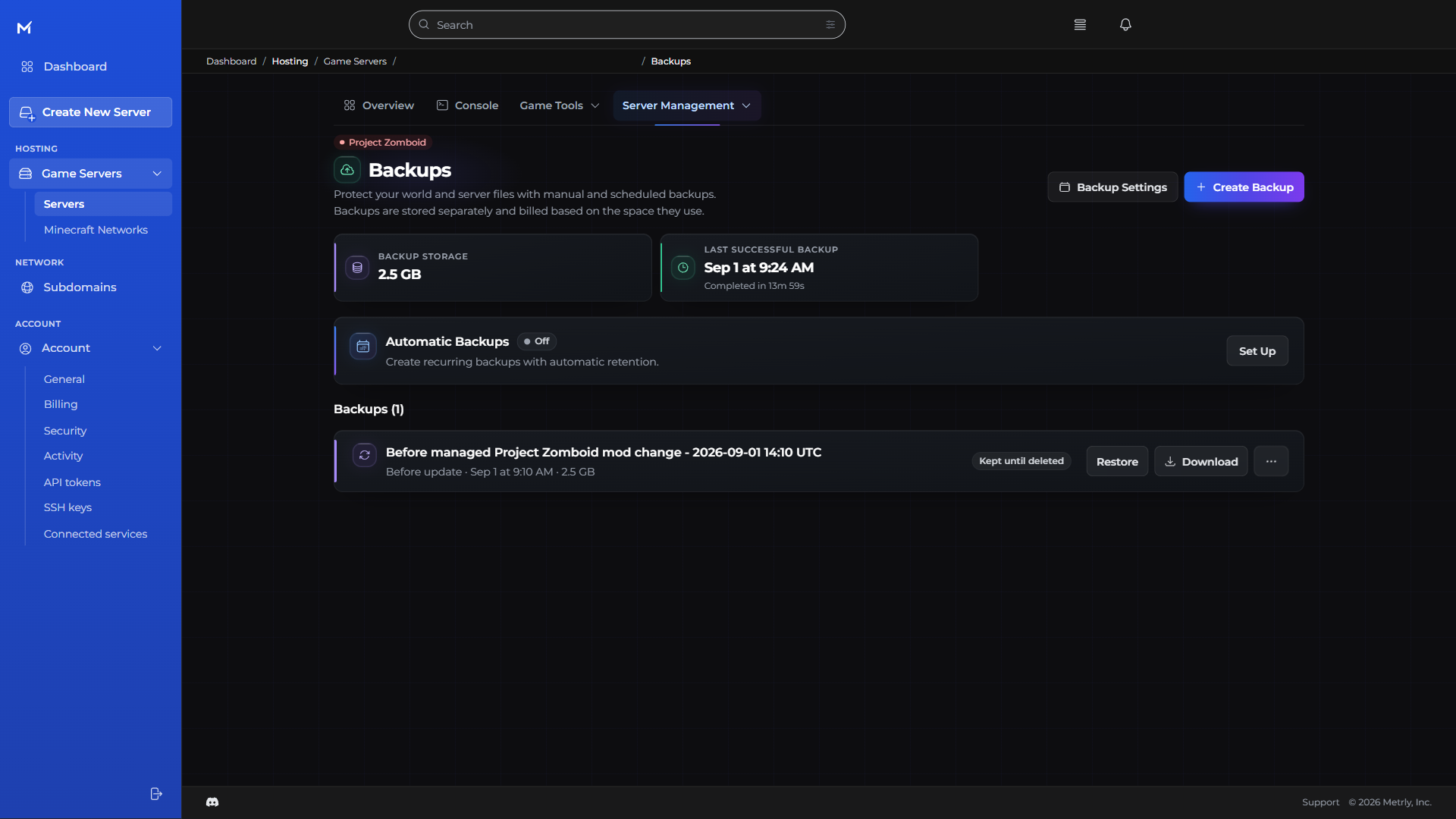Screen dimensions: 1456x819
Task: Click the Backups cloud upload icon
Action: (x=347, y=170)
